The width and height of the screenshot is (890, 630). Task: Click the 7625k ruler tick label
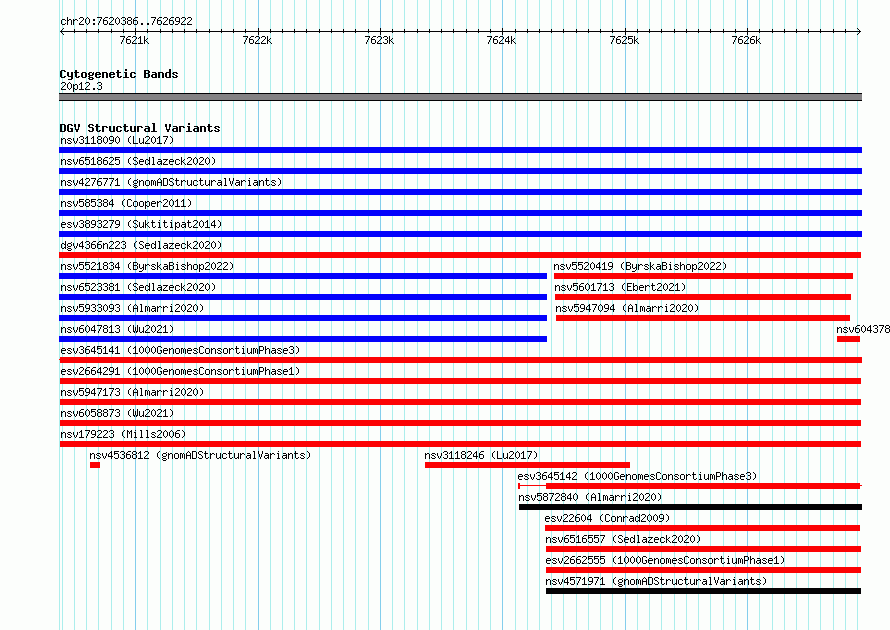click(x=624, y=40)
